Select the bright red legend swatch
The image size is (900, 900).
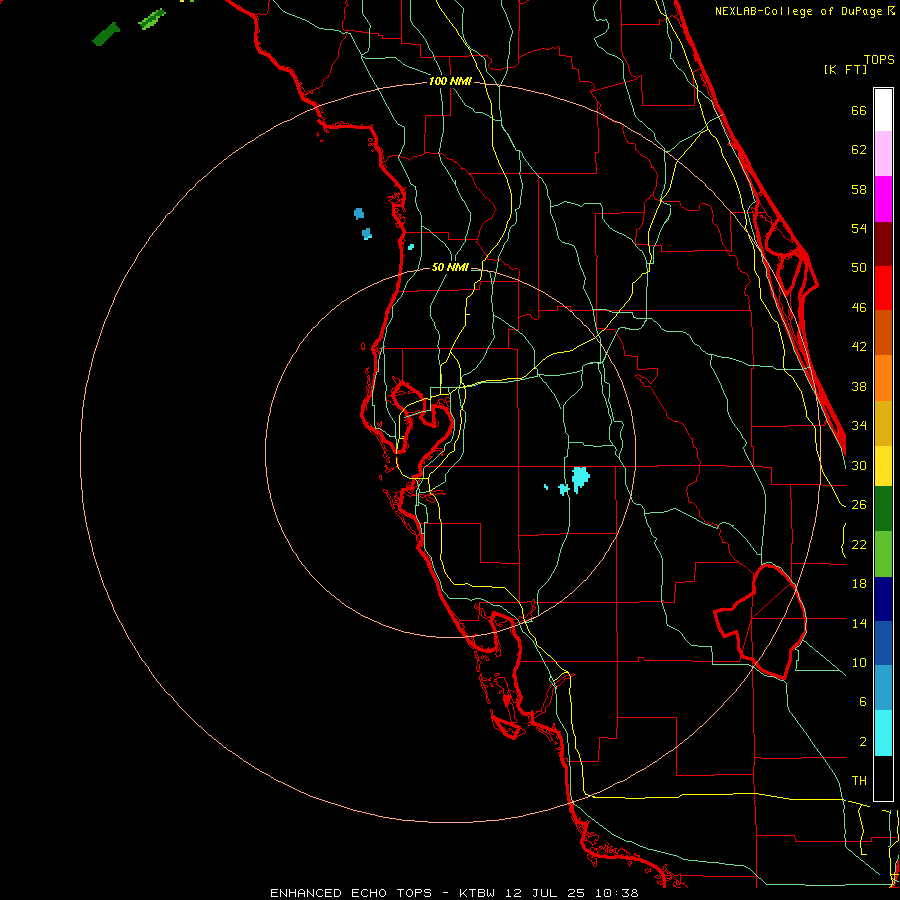(x=883, y=288)
